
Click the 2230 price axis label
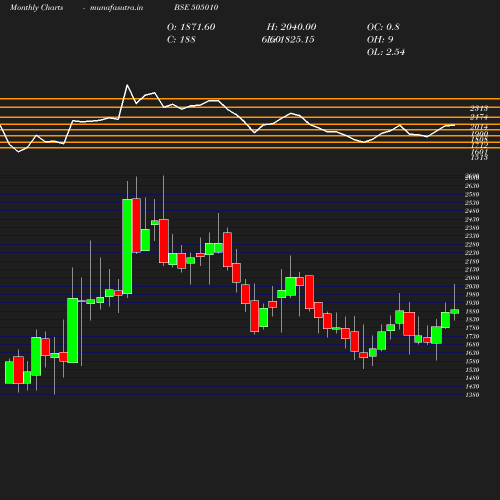pyautogui.click(x=472, y=253)
